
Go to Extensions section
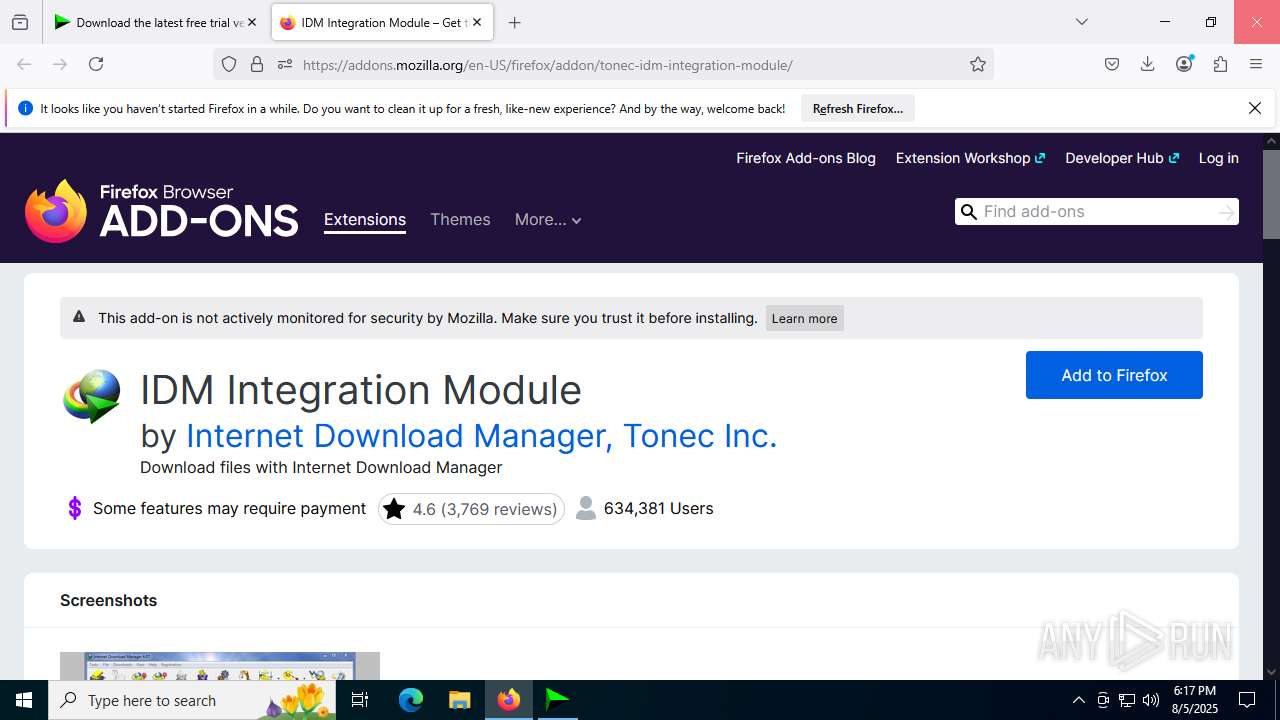pyautogui.click(x=365, y=219)
